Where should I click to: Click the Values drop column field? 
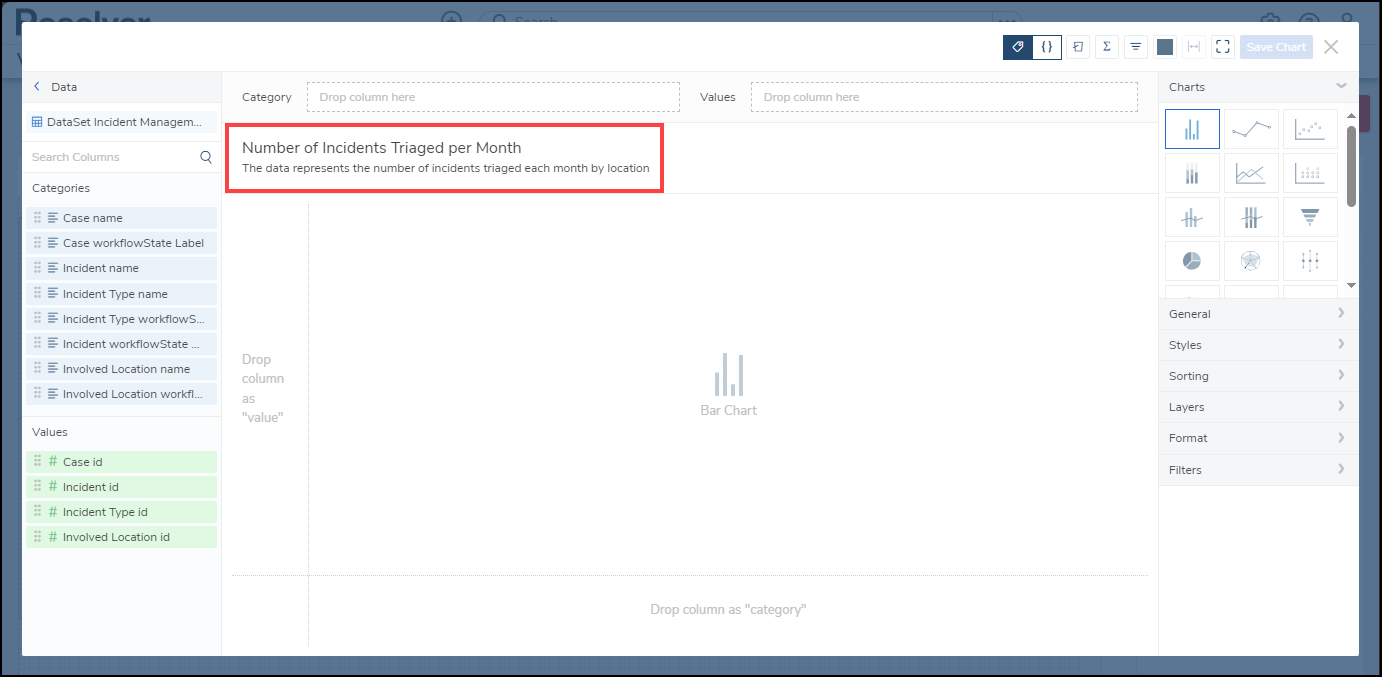click(x=944, y=97)
